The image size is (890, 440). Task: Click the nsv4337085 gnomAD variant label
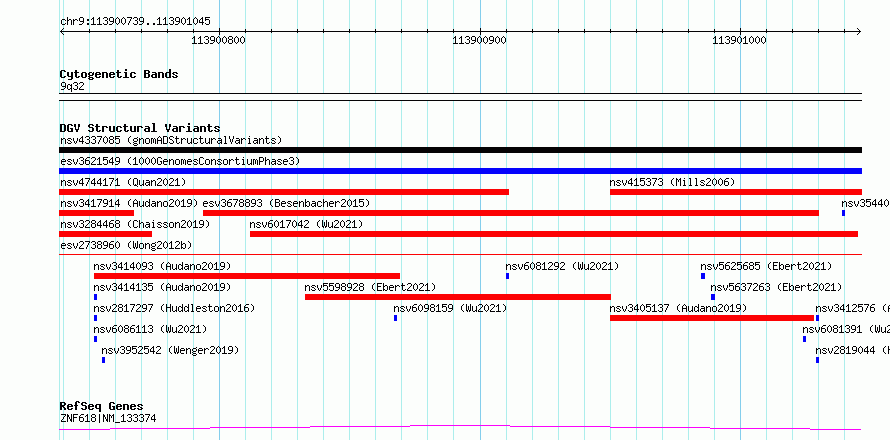click(x=171, y=140)
